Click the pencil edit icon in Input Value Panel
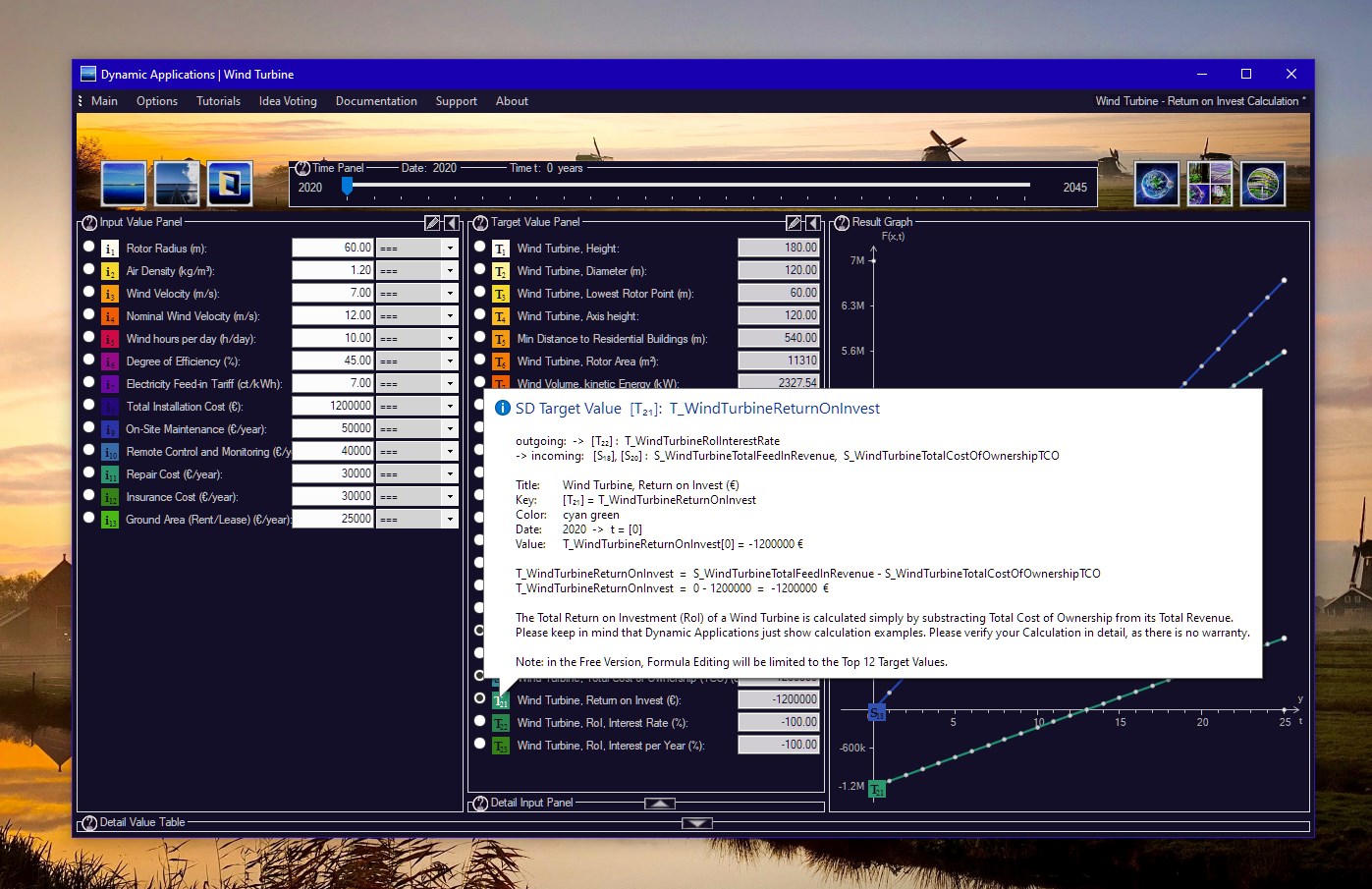Viewport: 1372px width, 889px height. pos(432,223)
